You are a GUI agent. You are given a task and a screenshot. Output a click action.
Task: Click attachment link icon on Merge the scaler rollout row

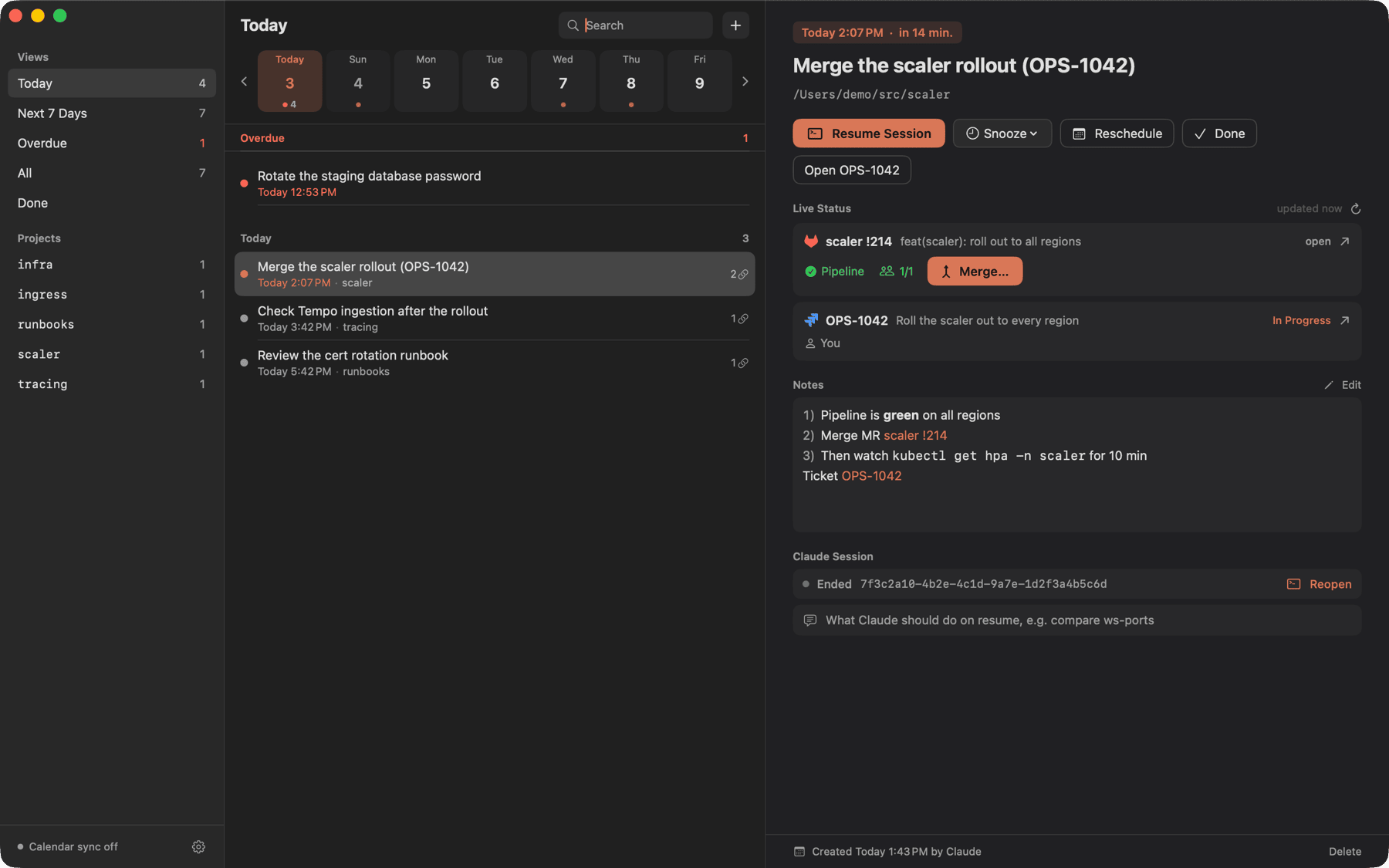point(743,274)
